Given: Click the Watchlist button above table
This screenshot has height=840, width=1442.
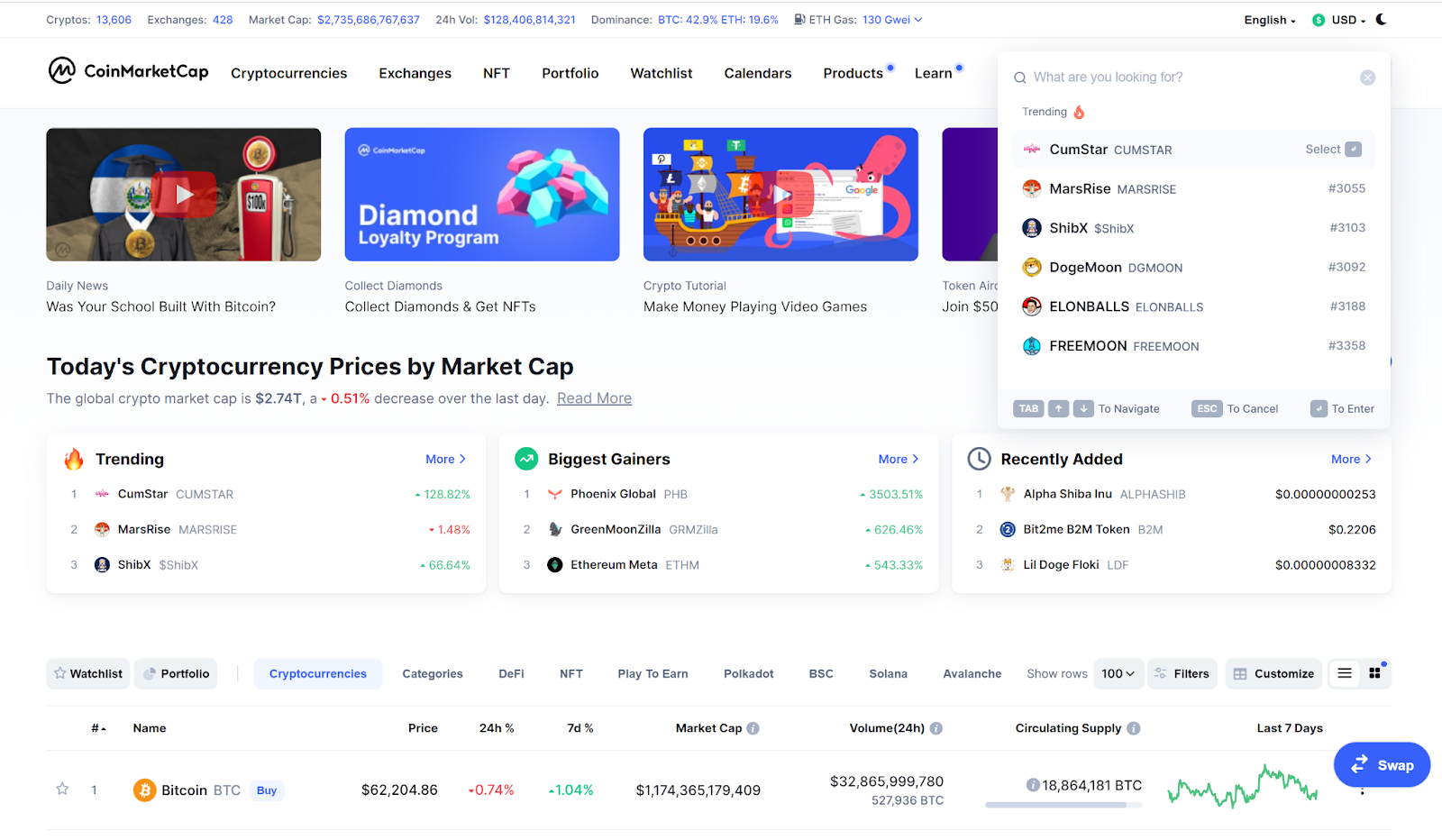Looking at the screenshot, I should coord(88,673).
